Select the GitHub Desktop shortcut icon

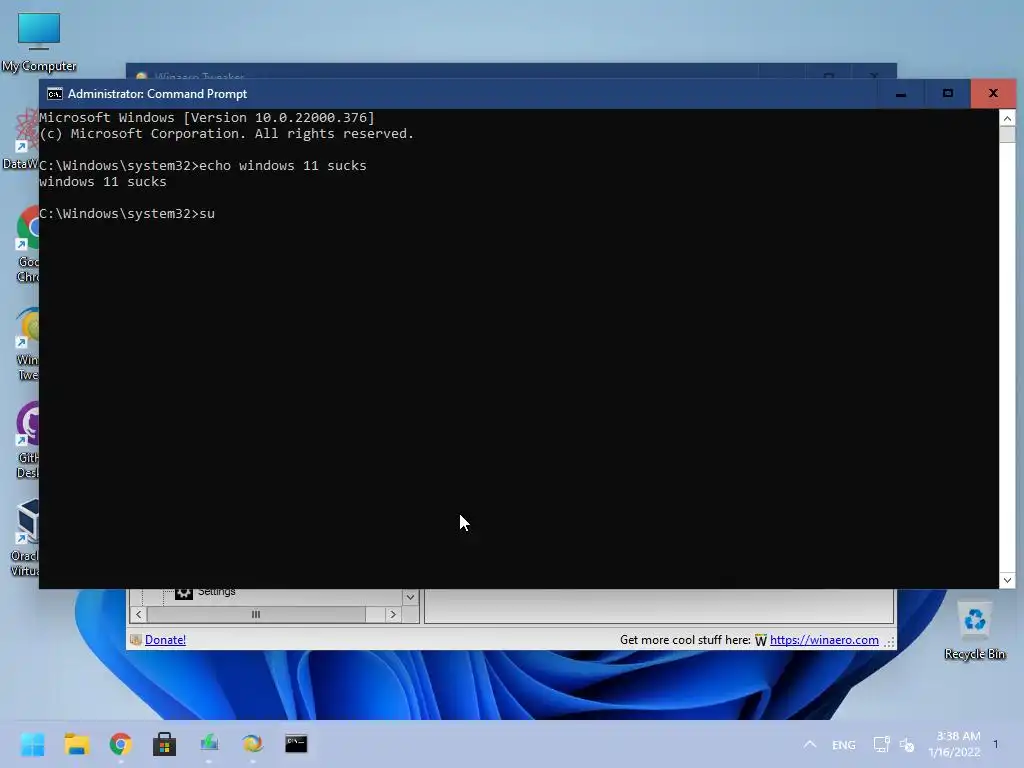tap(27, 441)
